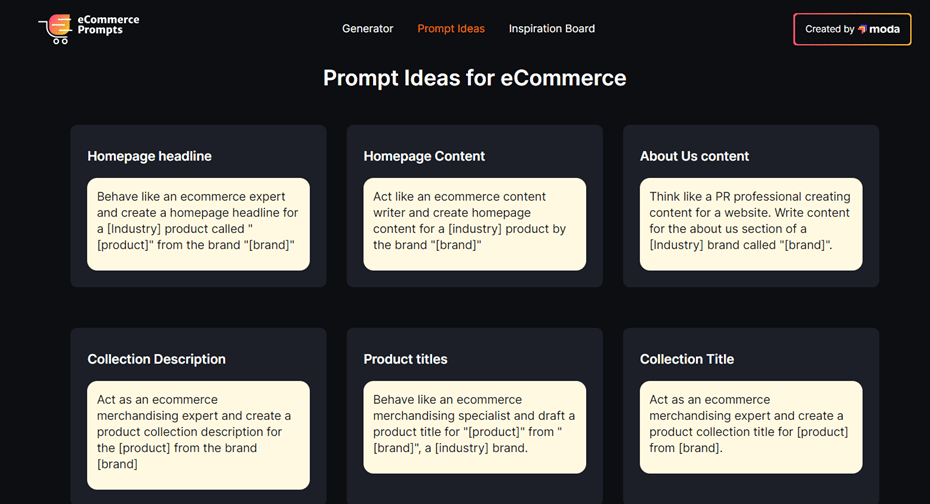Open the Inspiration Board tab
The width and height of the screenshot is (930, 504).
click(x=551, y=29)
